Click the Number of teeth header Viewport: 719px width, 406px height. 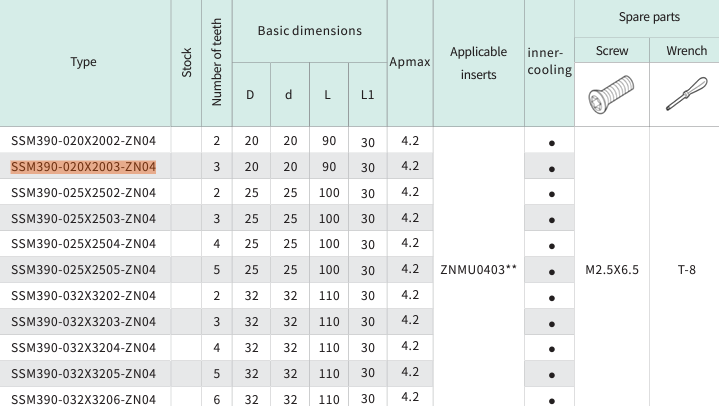pos(217,62)
